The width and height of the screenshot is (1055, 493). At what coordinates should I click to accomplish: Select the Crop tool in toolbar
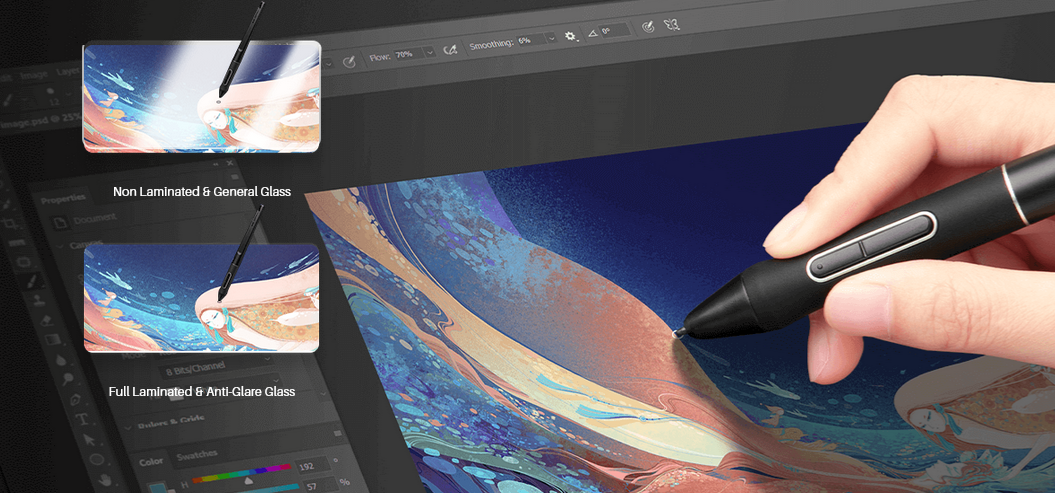(x=11, y=222)
